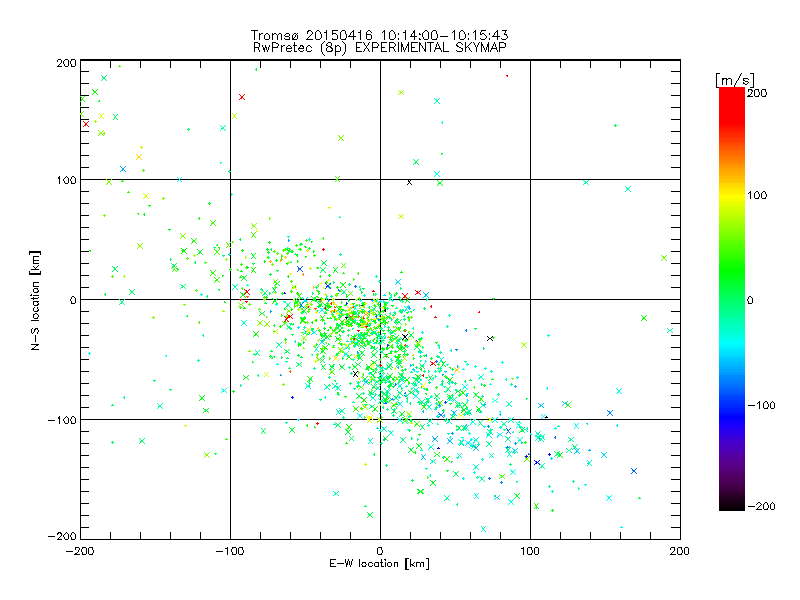The image size is (800, 600).
Task: Click the x-axis tick label '200'
Action: [x=680, y=551]
